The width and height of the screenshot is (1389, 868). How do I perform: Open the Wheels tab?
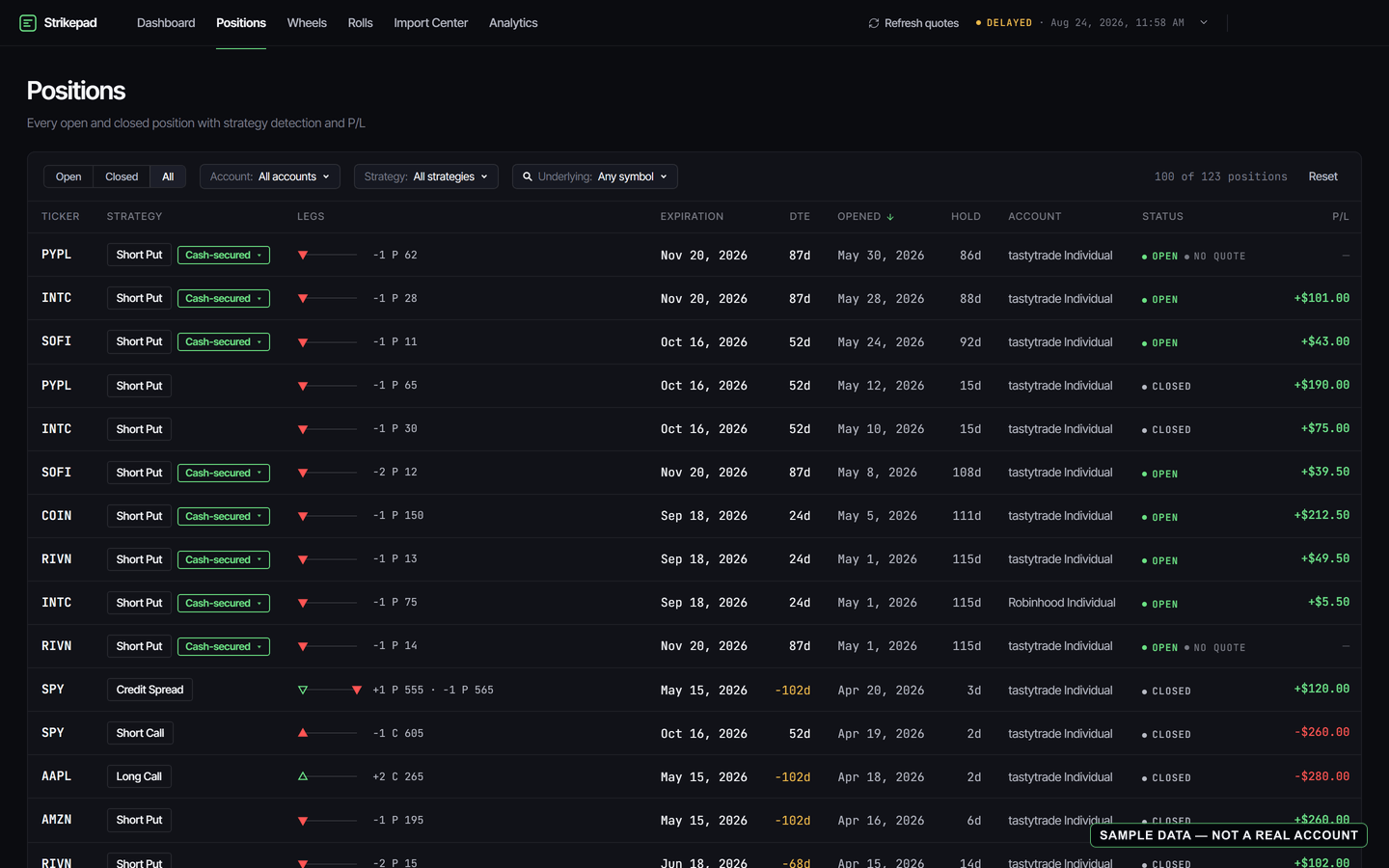point(307,23)
